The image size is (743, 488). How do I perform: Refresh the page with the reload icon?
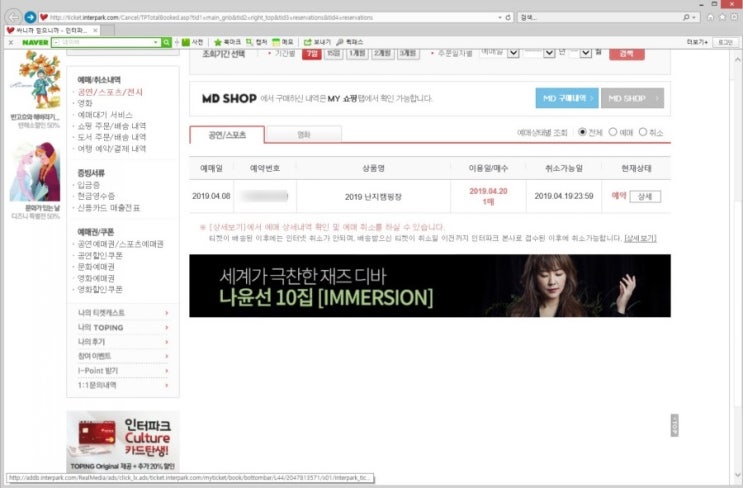click(x=508, y=18)
